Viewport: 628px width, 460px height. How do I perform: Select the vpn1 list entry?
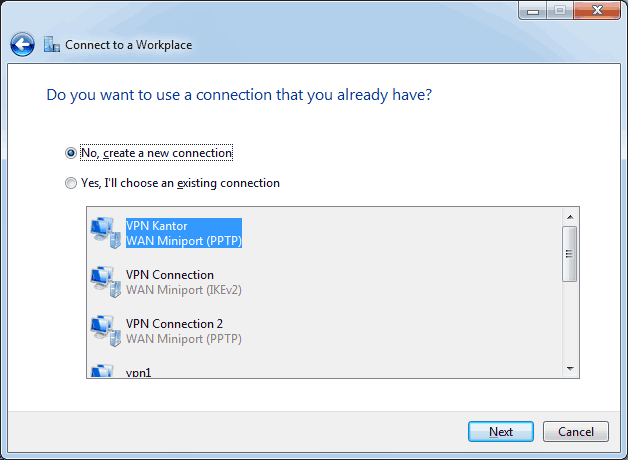138,372
